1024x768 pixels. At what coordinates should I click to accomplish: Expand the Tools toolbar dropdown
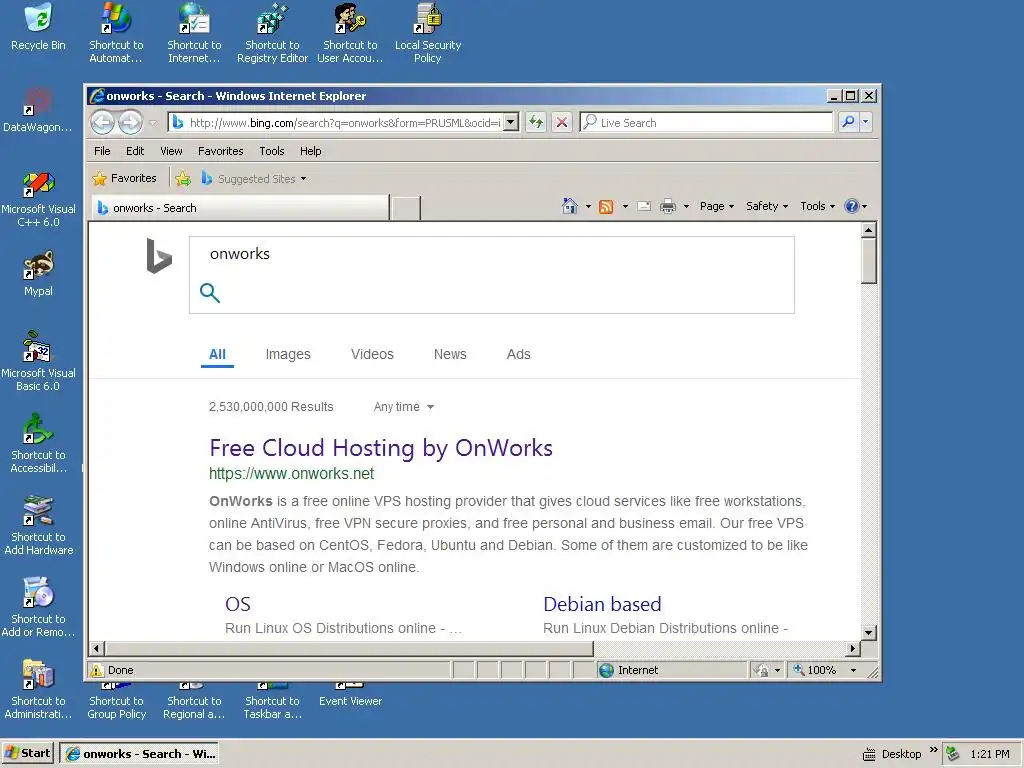click(x=818, y=206)
